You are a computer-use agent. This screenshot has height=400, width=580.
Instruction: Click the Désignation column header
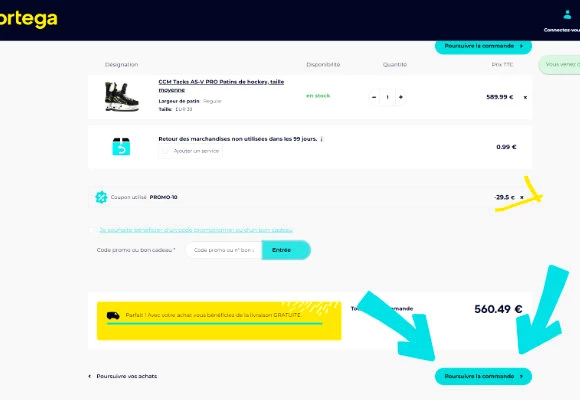coord(121,64)
